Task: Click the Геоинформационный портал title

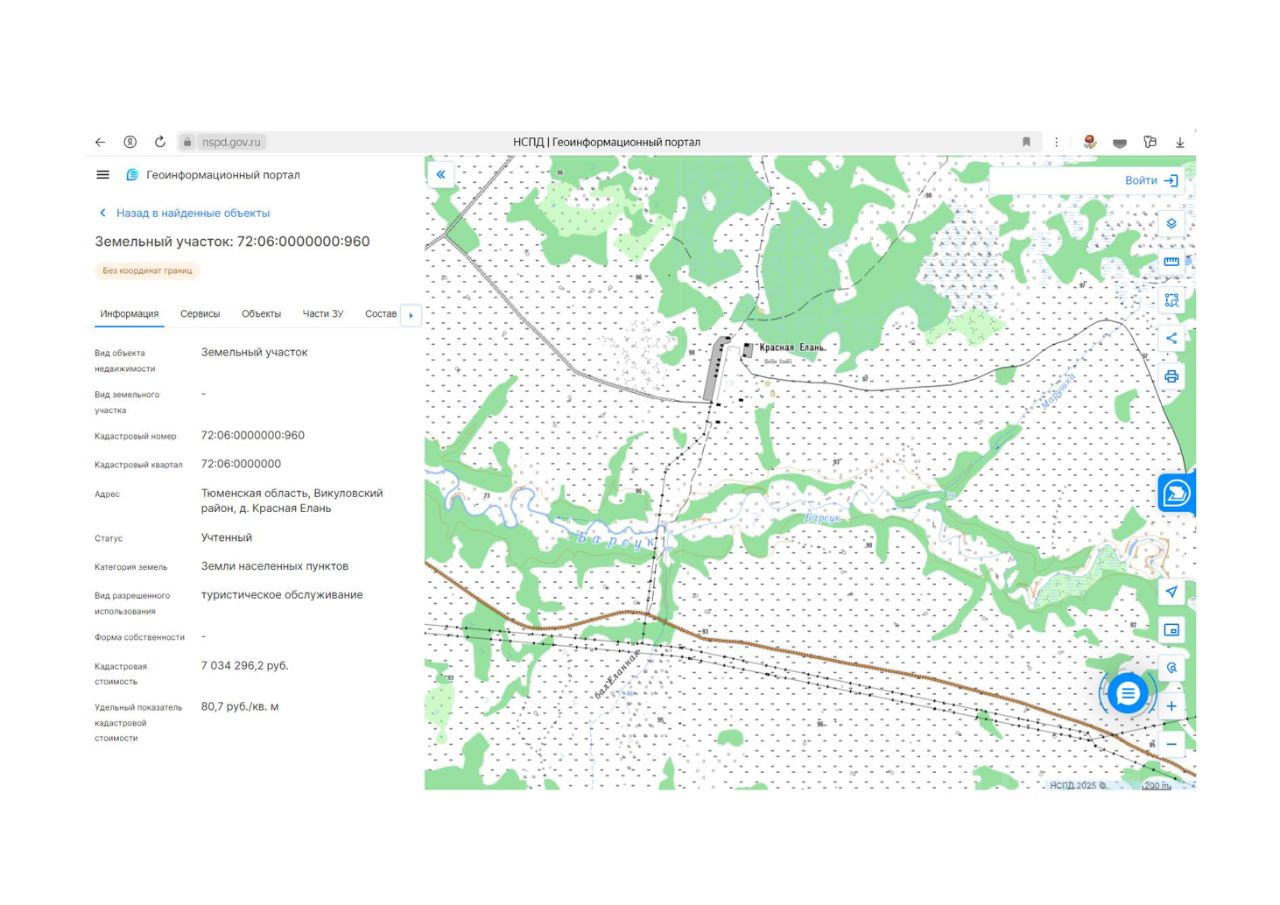Action: 223,175
